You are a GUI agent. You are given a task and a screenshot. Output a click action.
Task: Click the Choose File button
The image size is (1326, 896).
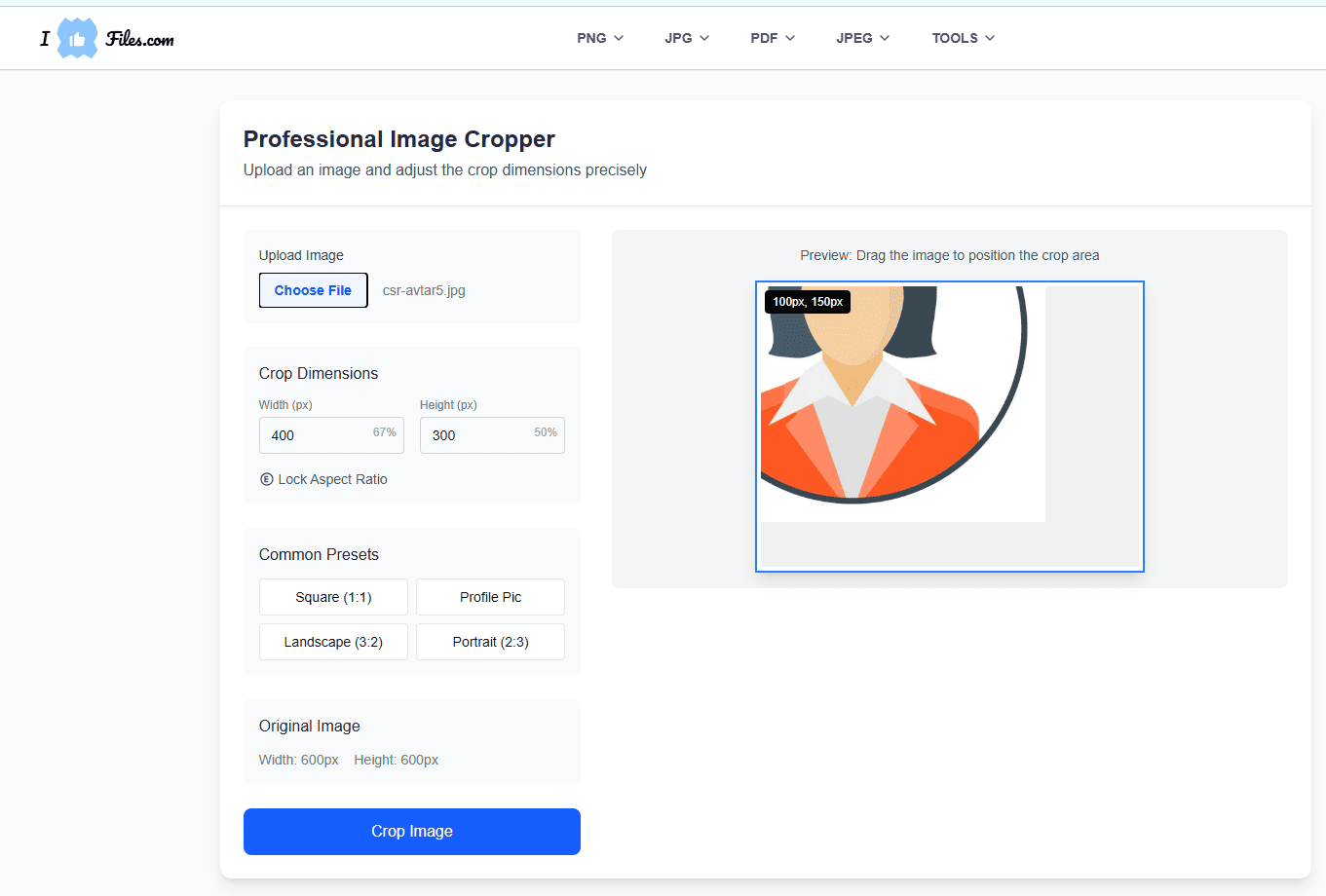click(x=313, y=290)
